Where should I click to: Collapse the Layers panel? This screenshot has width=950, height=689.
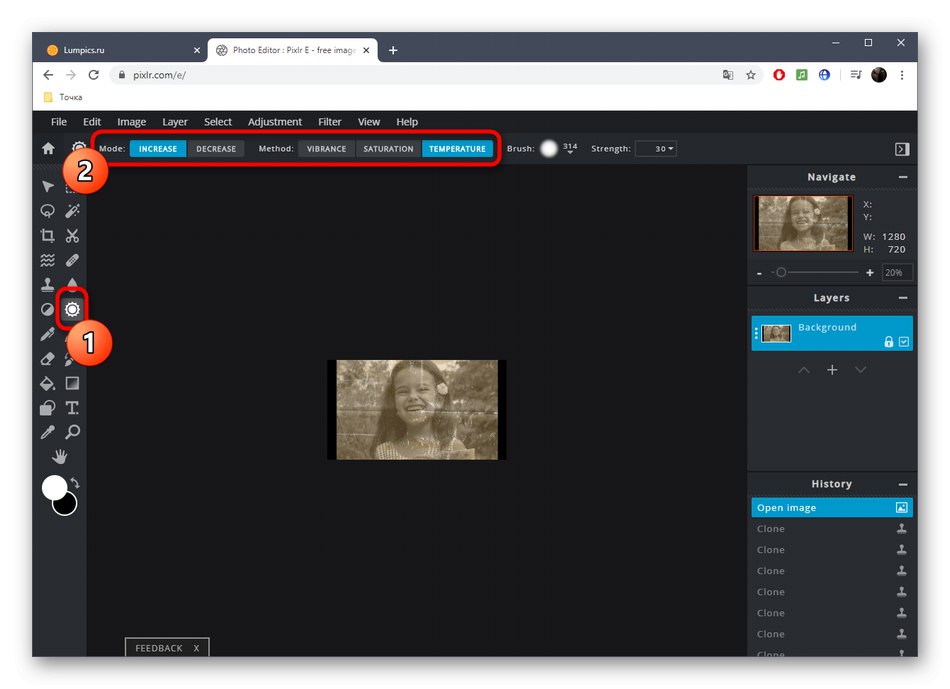pos(903,298)
